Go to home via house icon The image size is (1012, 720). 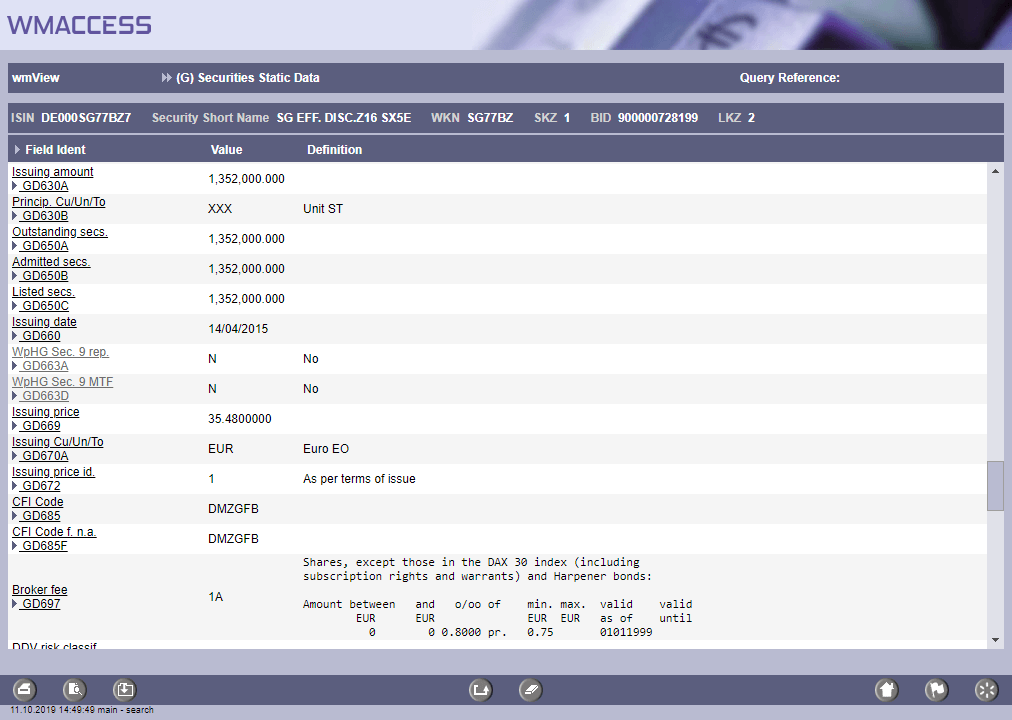tap(887, 690)
